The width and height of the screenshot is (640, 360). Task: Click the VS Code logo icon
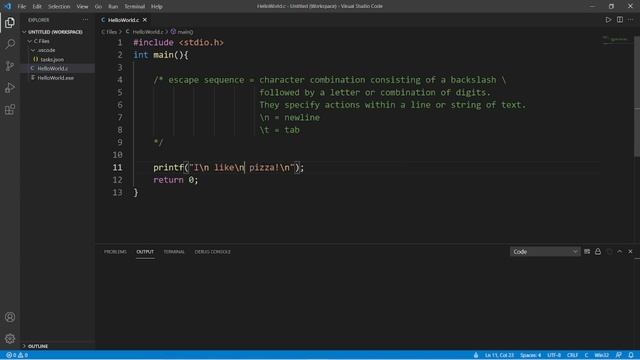pos(8,6)
